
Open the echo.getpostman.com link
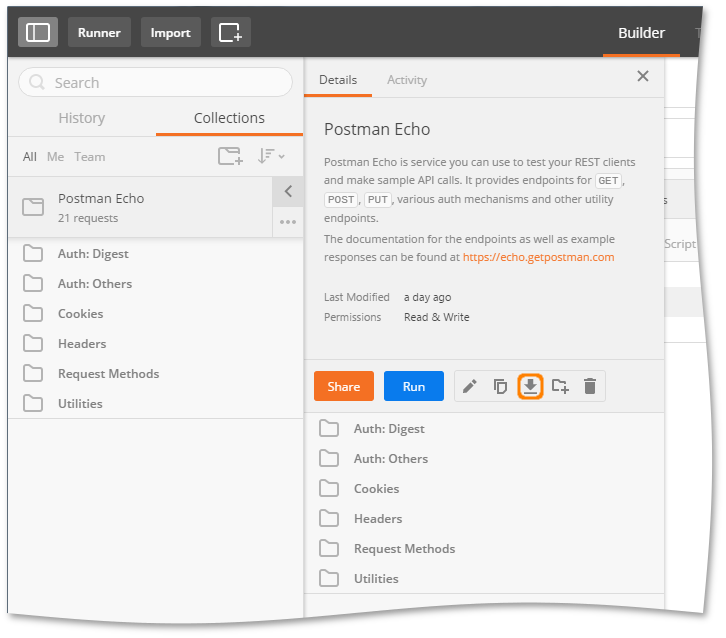point(538,257)
